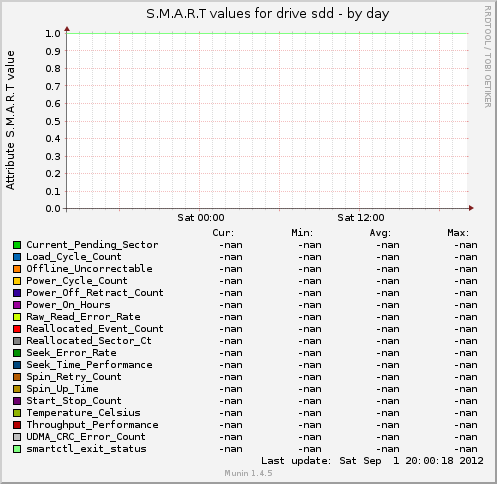497x484 pixels.
Task: Select the Spin_Up_Time legend label
Action: click(62, 389)
